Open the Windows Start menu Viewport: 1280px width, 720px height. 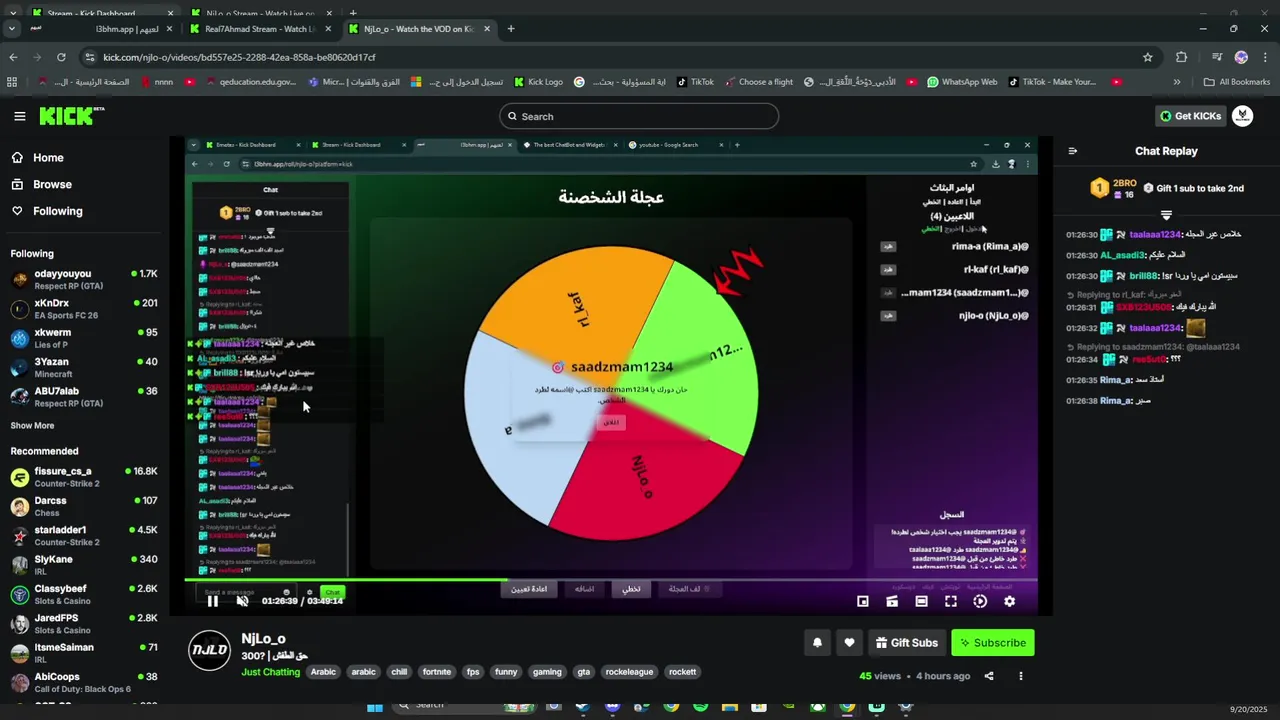375,707
